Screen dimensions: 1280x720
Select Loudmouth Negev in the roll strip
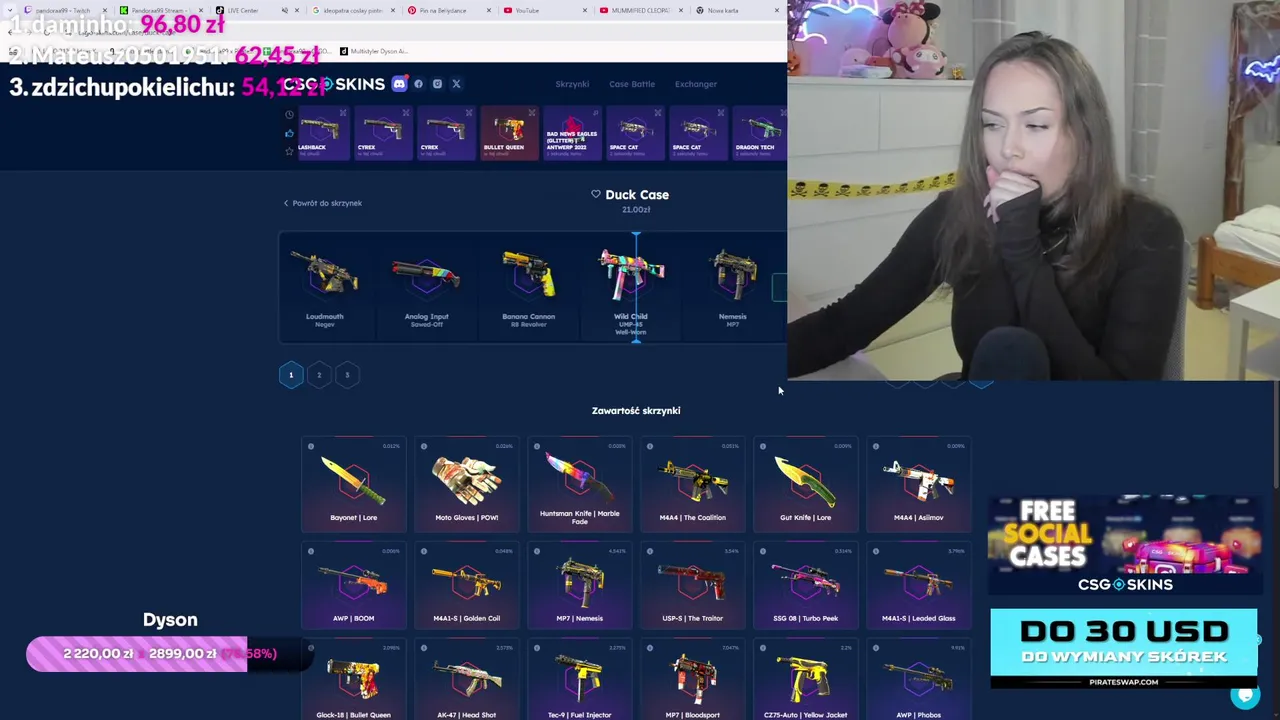coord(324,288)
